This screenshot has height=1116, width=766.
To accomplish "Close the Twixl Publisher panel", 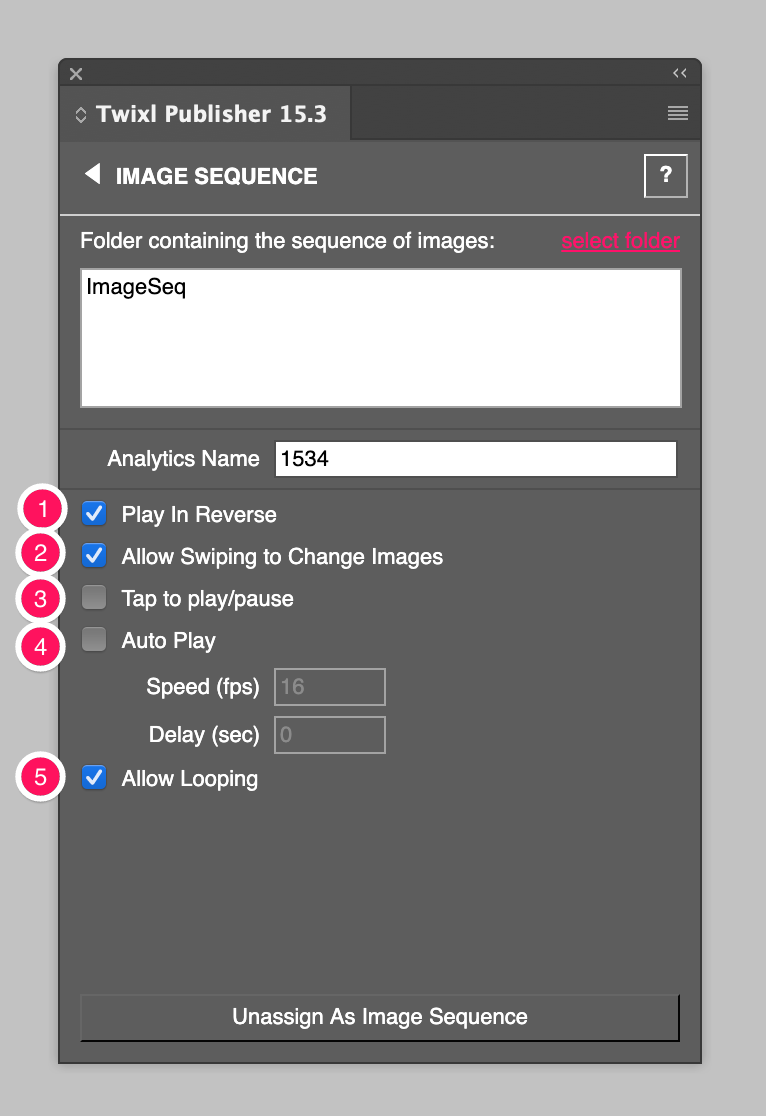I will click(x=76, y=73).
